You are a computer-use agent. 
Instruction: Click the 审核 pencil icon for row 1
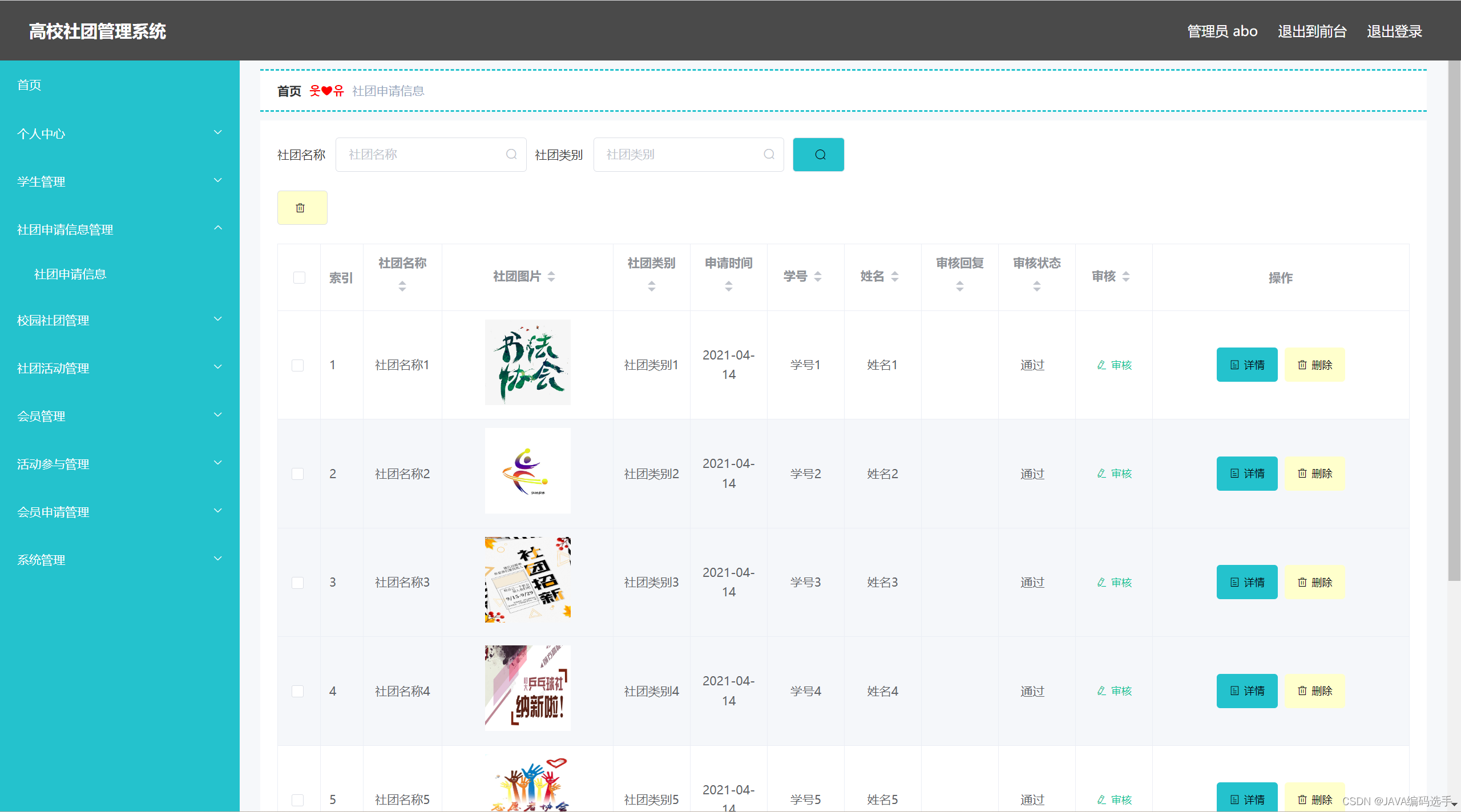click(x=1101, y=365)
